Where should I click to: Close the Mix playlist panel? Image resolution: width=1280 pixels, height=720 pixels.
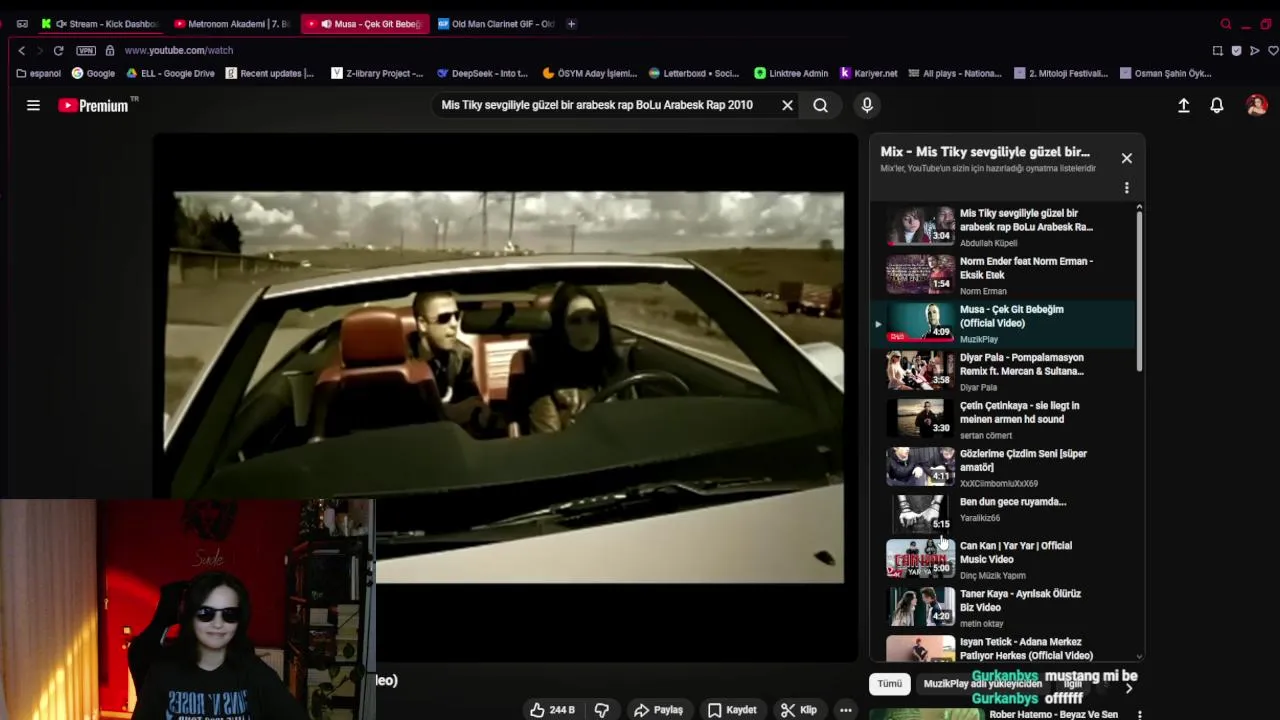tap(1127, 158)
